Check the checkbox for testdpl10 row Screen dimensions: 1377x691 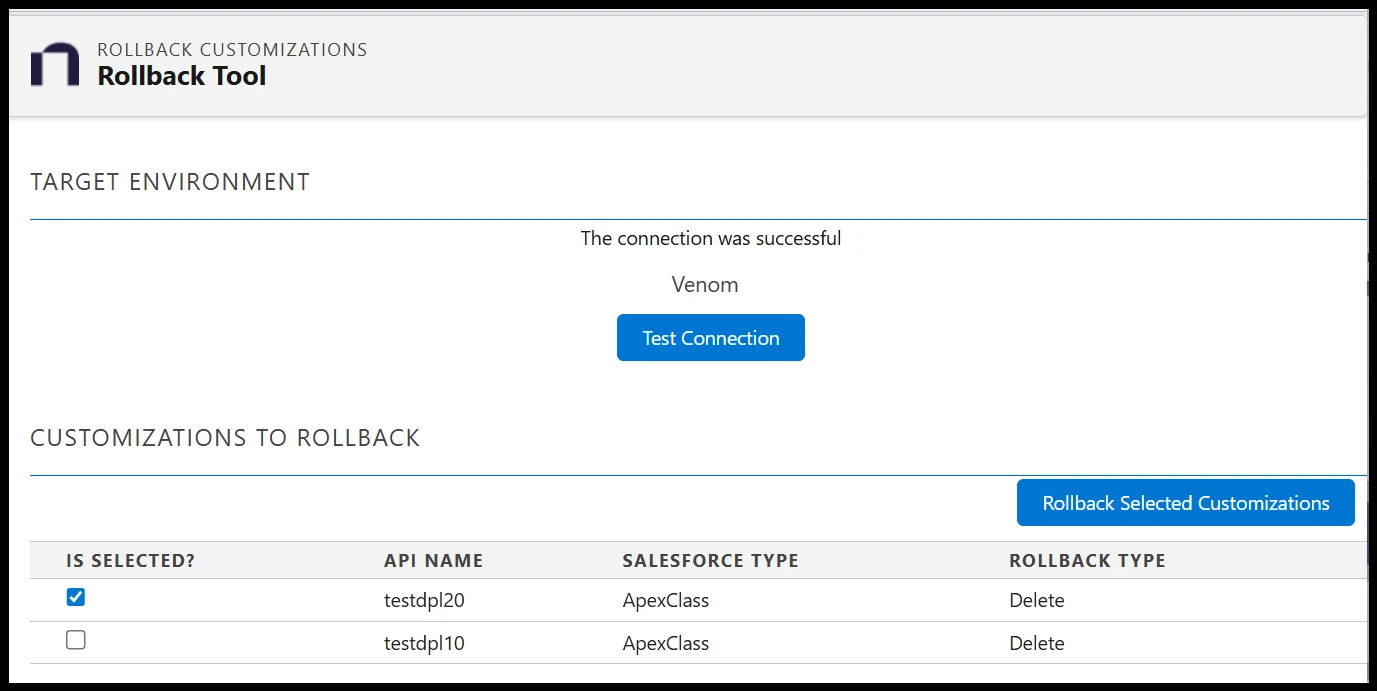coord(75,640)
